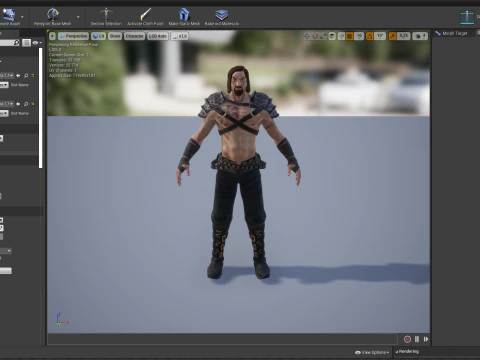This screenshot has height=360, width=480.
Task: Open the View Options menu
Action: 372,352
